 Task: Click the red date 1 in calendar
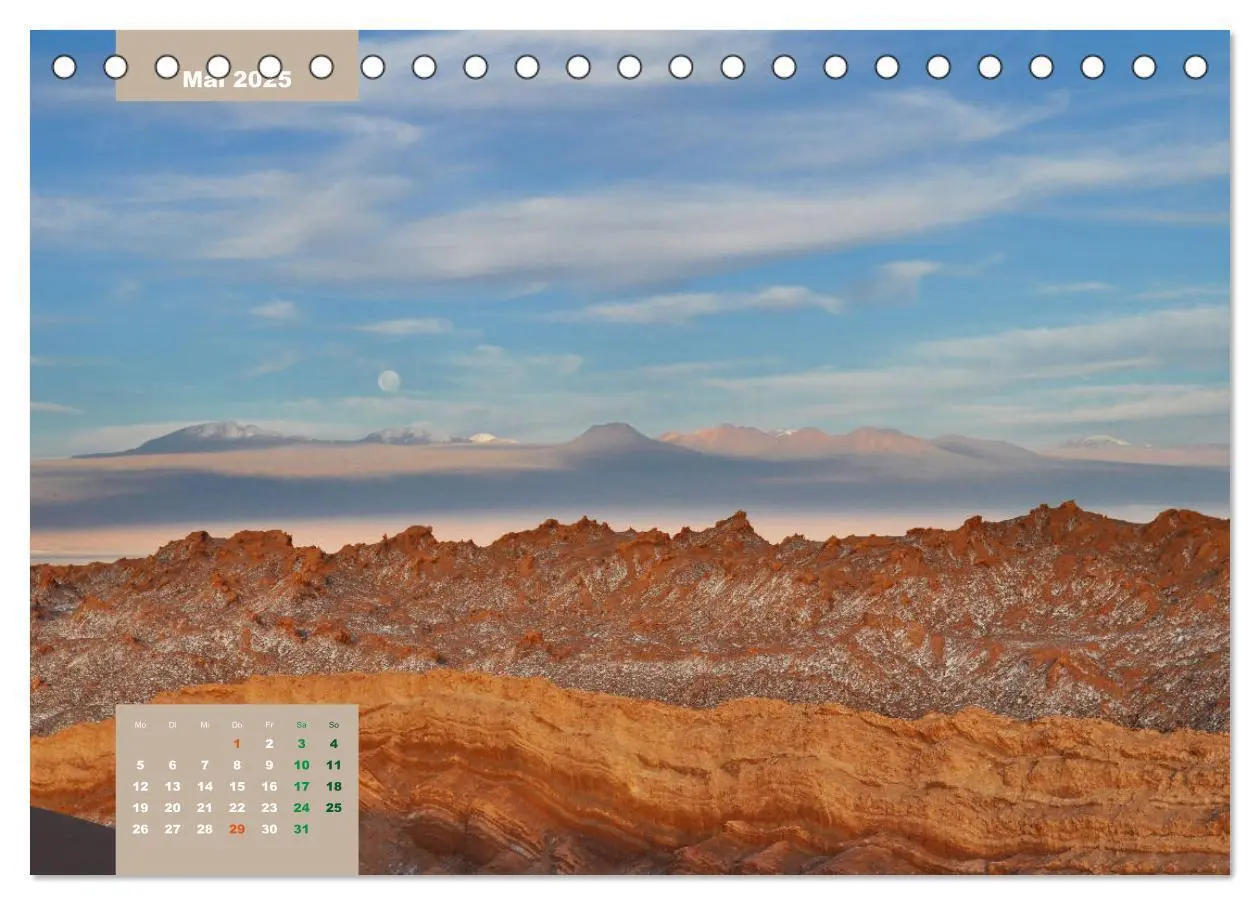click(237, 744)
